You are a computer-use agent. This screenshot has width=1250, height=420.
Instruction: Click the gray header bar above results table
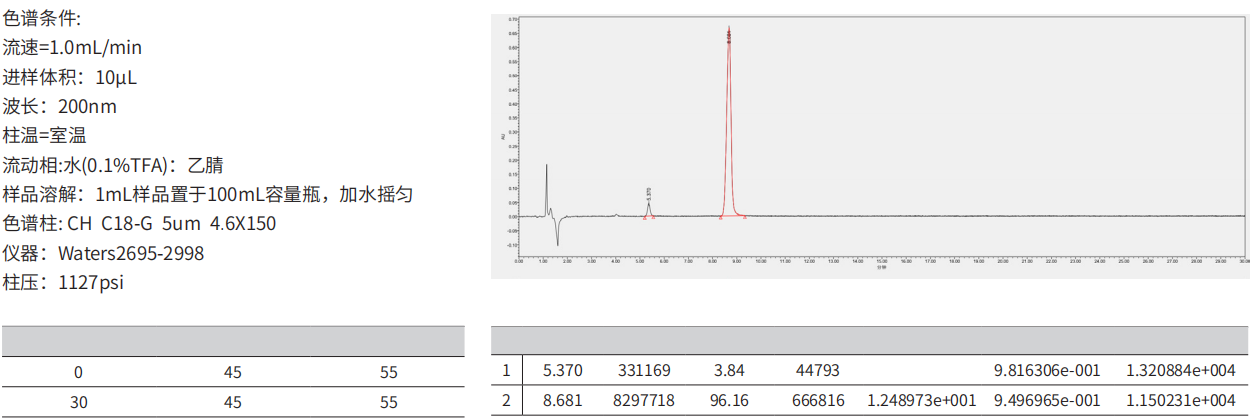click(x=870, y=340)
